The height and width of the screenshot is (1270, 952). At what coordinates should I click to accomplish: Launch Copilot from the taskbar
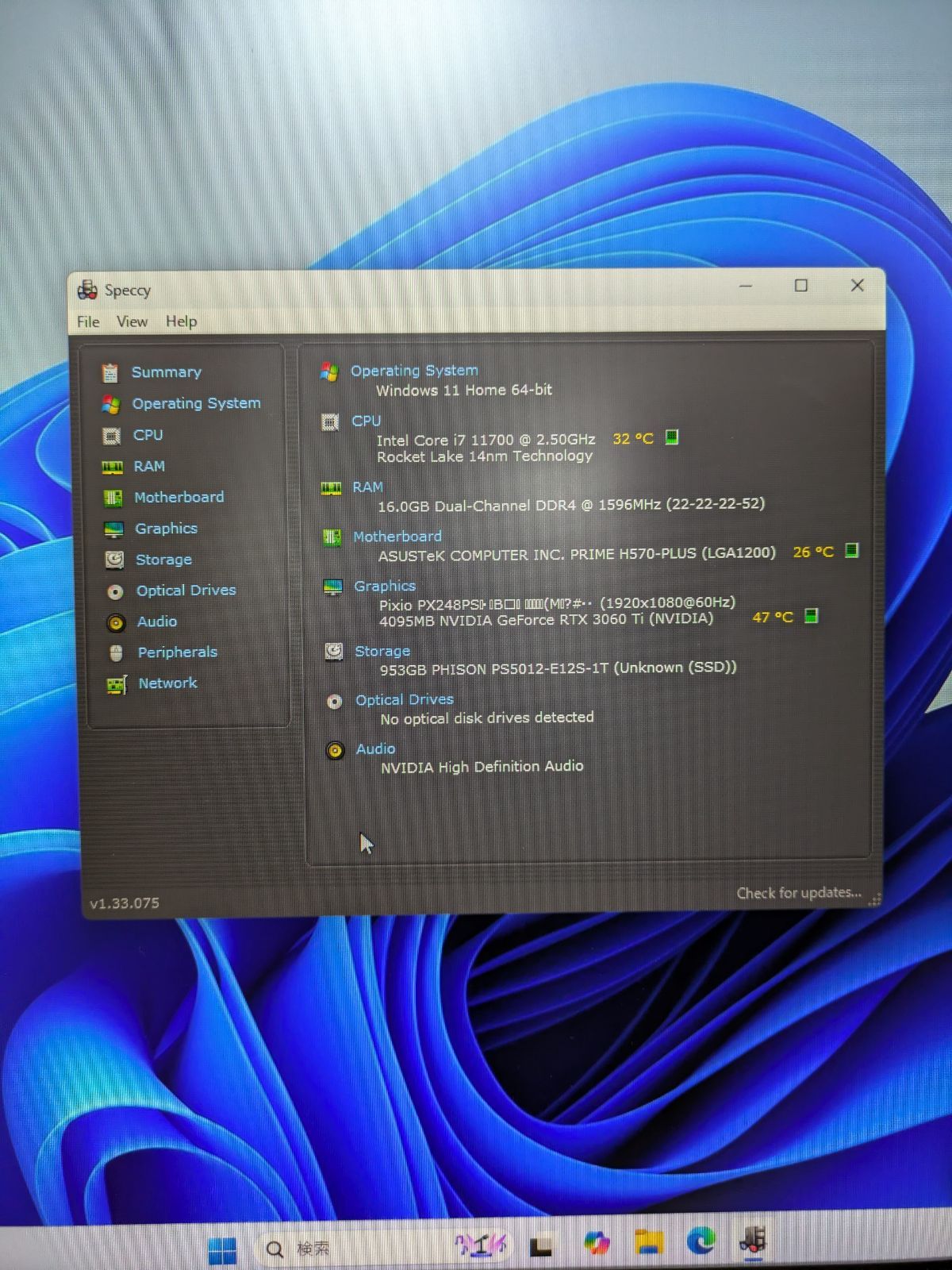point(597,1243)
